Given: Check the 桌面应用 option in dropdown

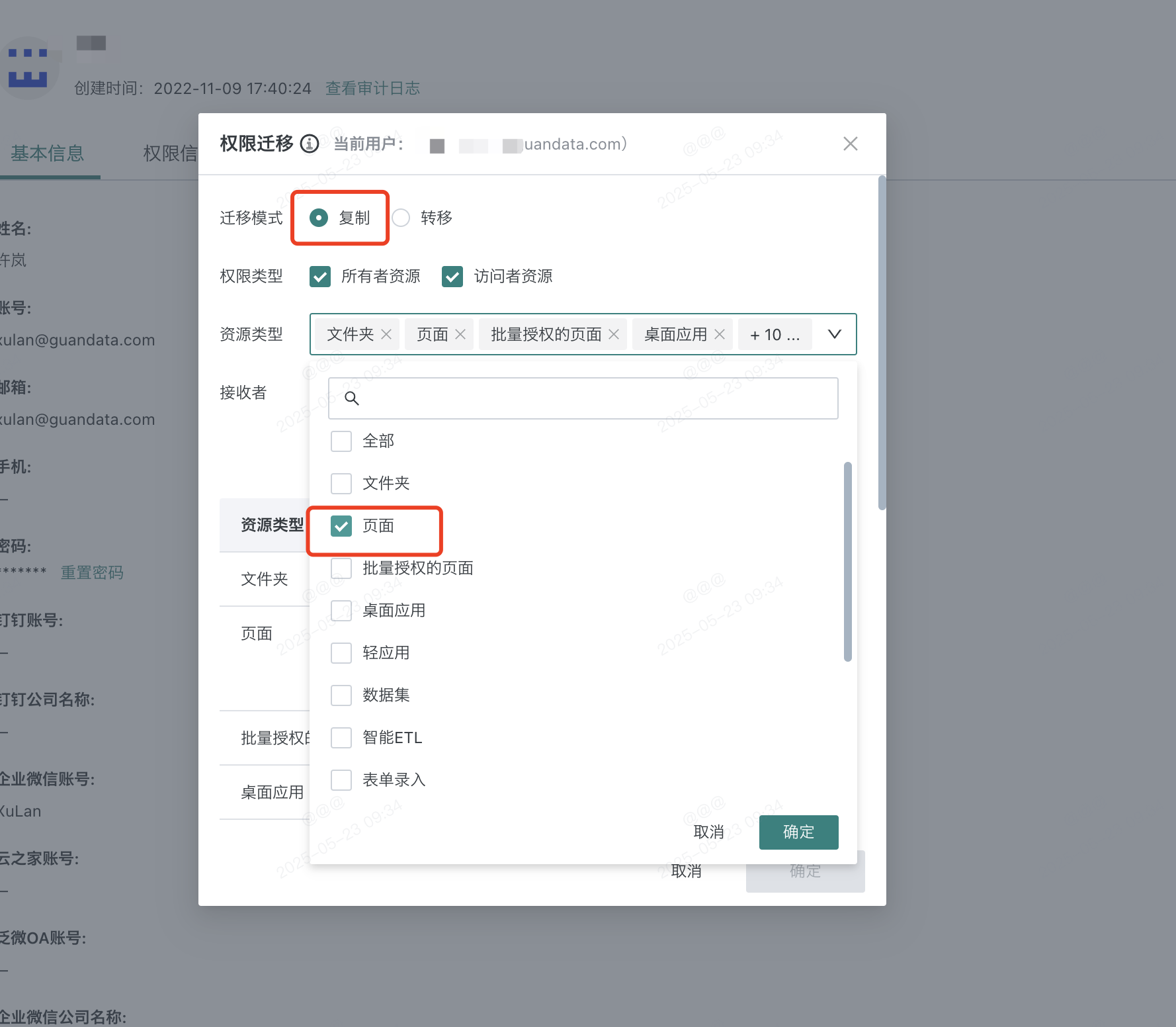Looking at the screenshot, I should (x=341, y=611).
